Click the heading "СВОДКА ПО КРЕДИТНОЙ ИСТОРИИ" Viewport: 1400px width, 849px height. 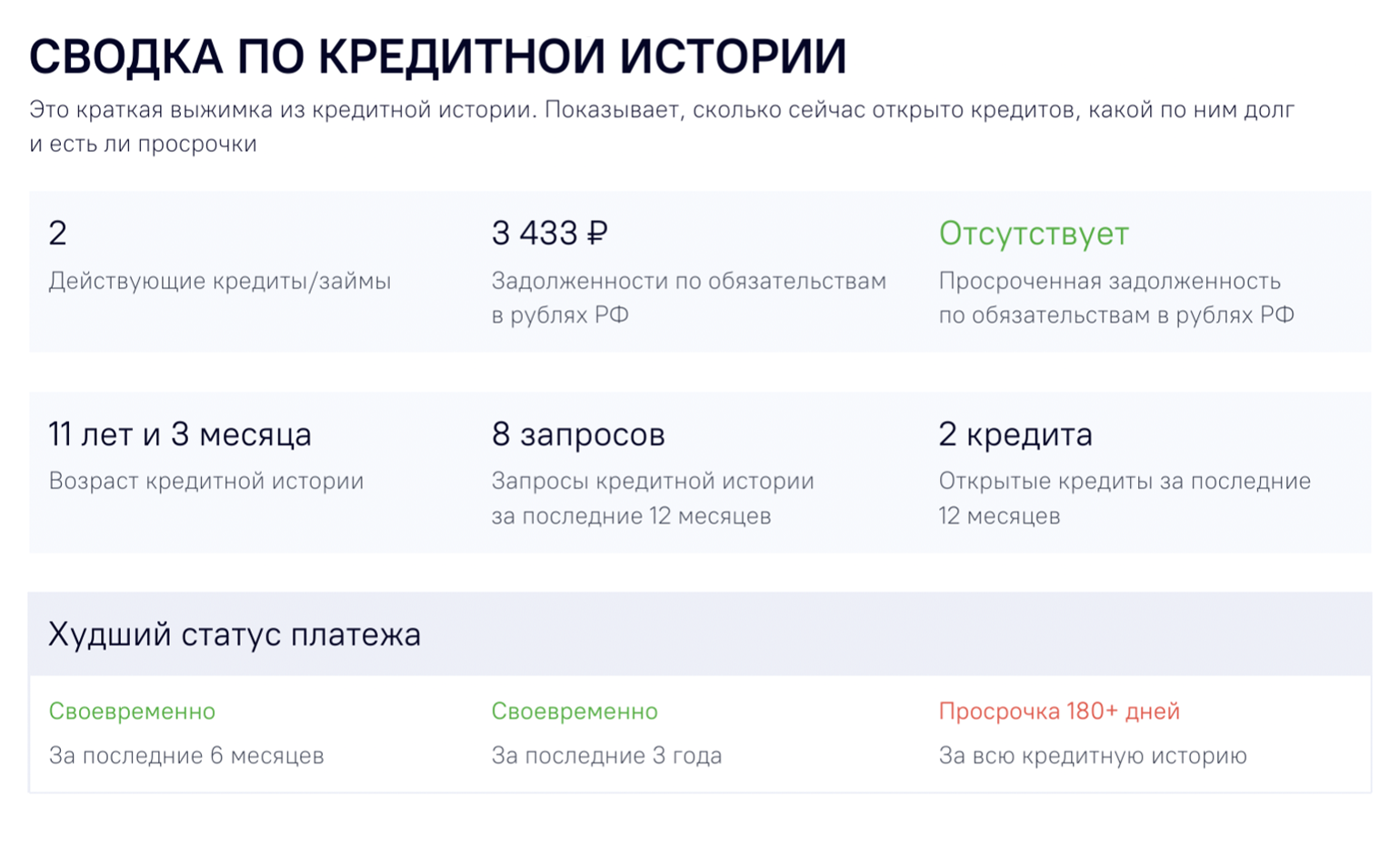click(437, 56)
